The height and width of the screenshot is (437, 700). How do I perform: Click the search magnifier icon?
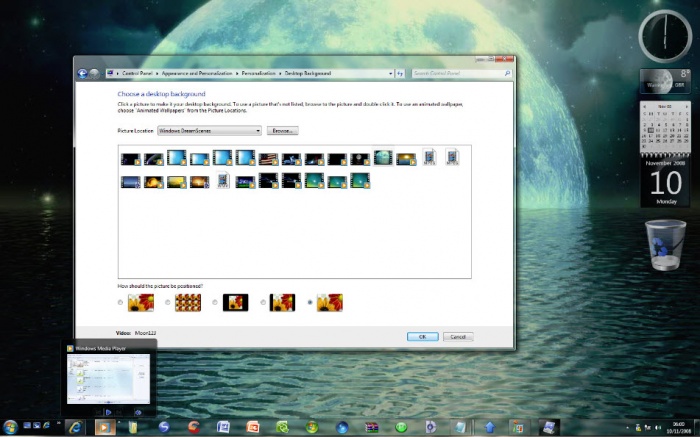[508, 73]
